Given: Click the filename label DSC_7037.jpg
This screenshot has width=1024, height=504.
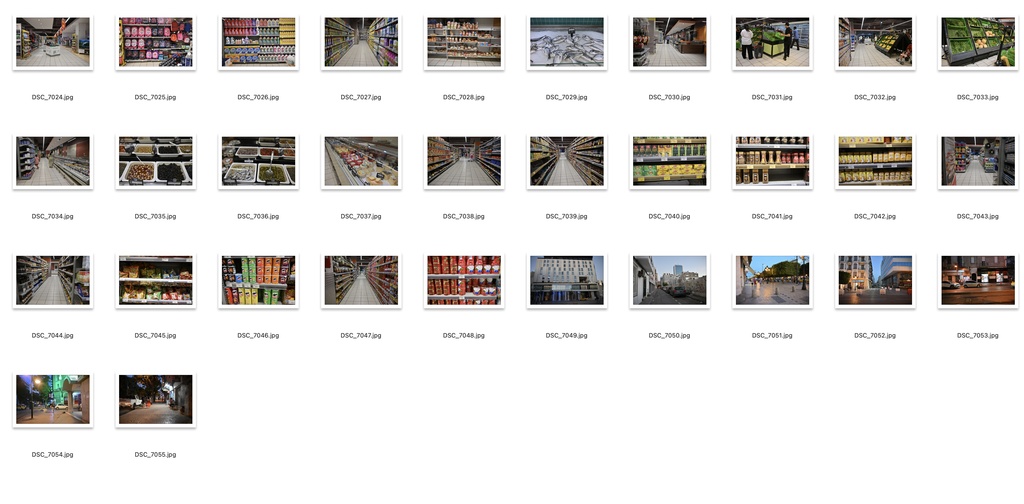Looking at the screenshot, I should (x=361, y=216).
